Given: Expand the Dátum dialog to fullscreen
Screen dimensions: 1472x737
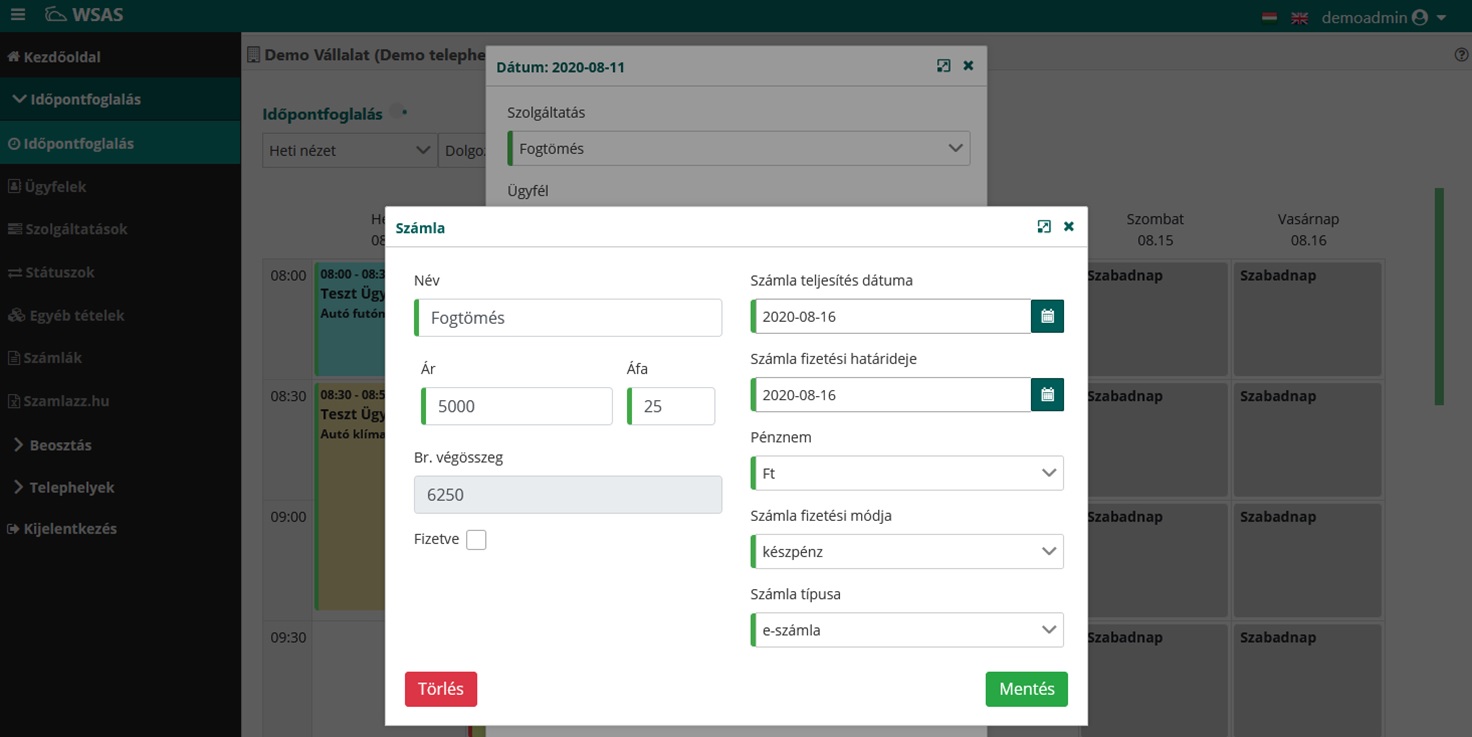Looking at the screenshot, I should [x=943, y=66].
